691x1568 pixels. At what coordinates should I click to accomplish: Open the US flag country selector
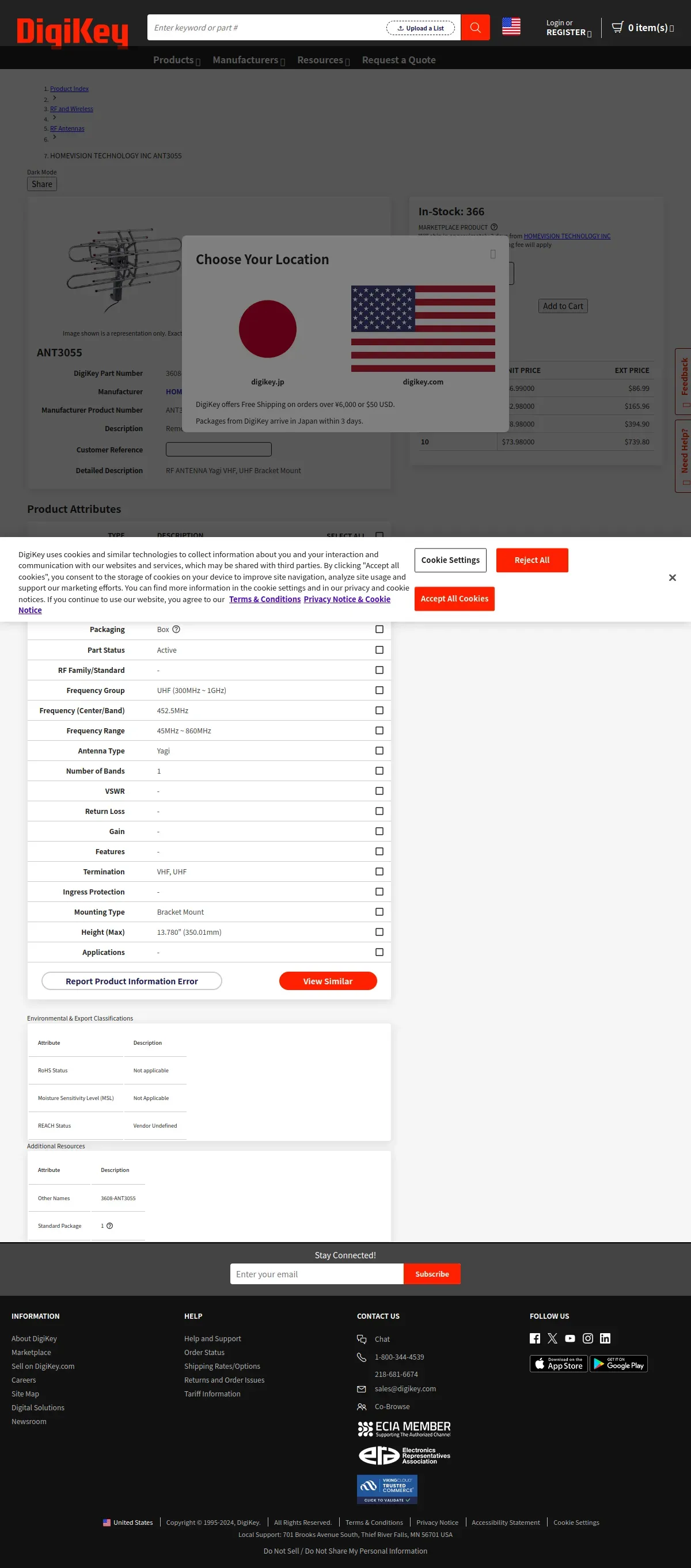pos(511,26)
